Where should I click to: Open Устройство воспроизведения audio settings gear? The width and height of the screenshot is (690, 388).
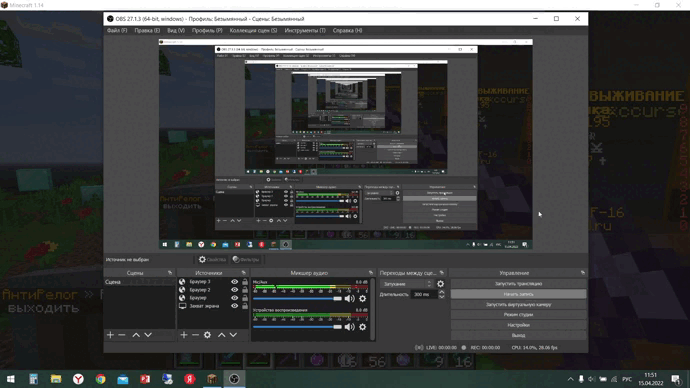click(x=363, y=327)
